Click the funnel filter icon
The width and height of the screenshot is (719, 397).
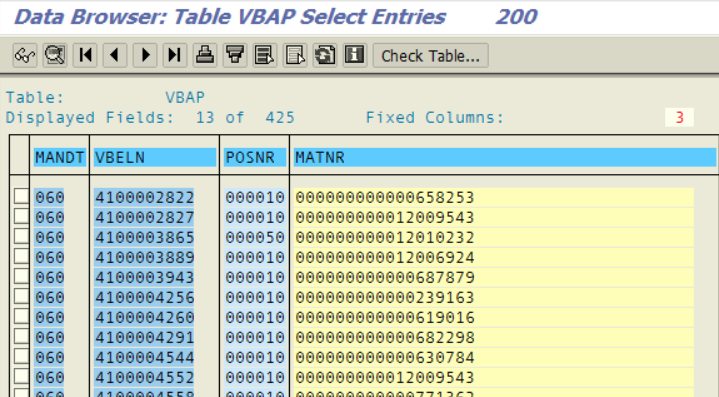pos(235,55)
